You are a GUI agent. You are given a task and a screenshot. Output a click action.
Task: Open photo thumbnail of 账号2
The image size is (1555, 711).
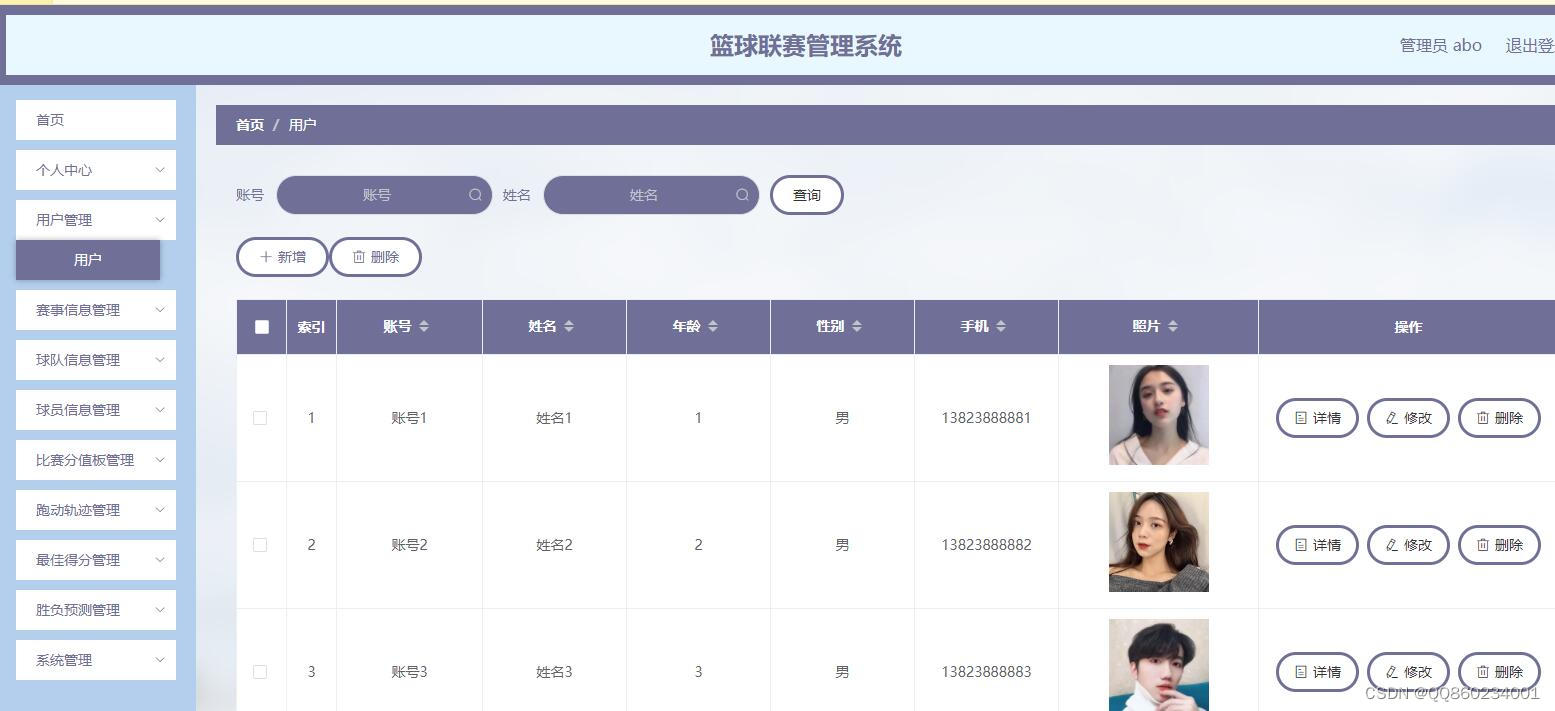(1159, 542)
